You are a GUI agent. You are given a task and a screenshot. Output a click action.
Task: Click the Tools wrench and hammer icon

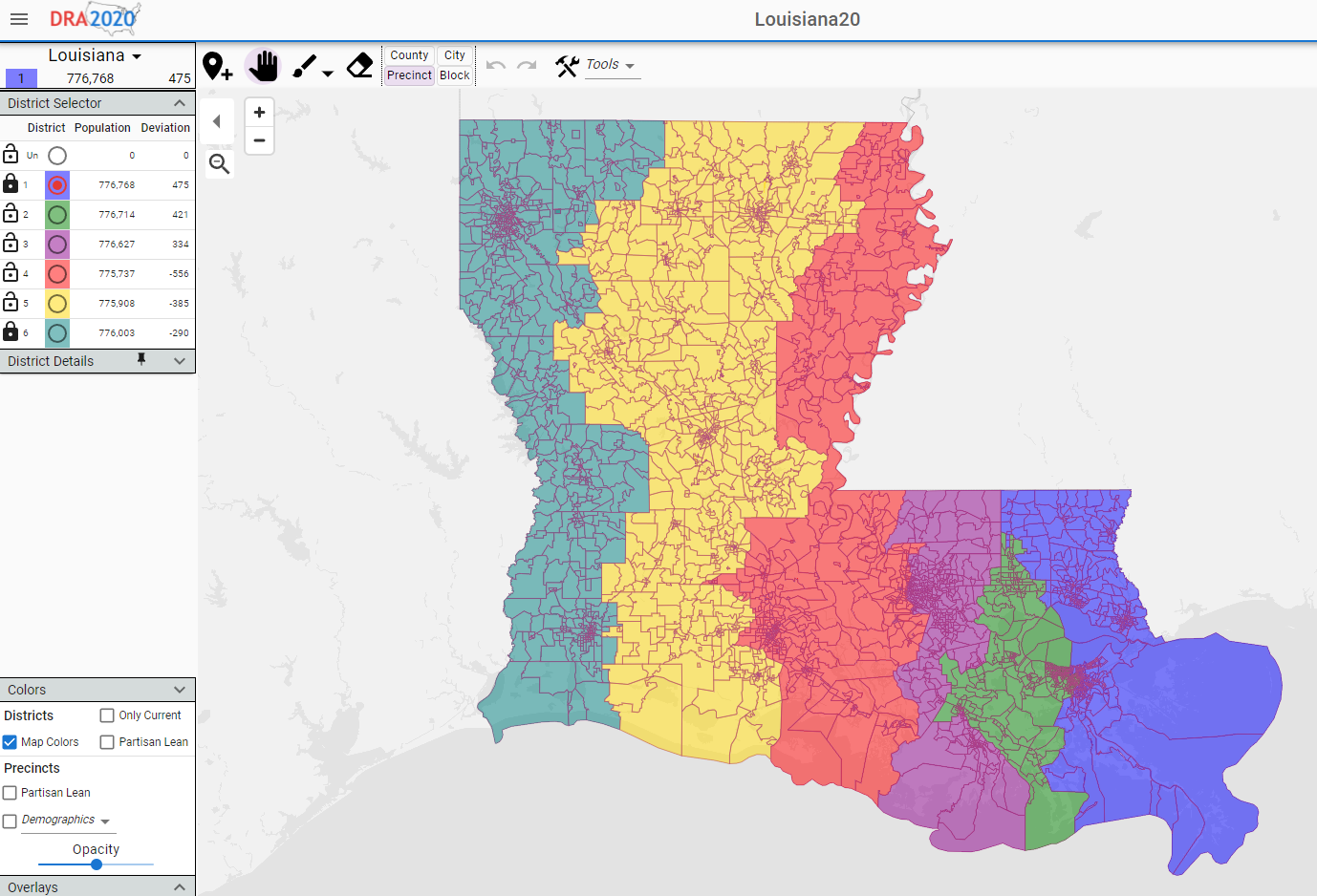point(567,65)
